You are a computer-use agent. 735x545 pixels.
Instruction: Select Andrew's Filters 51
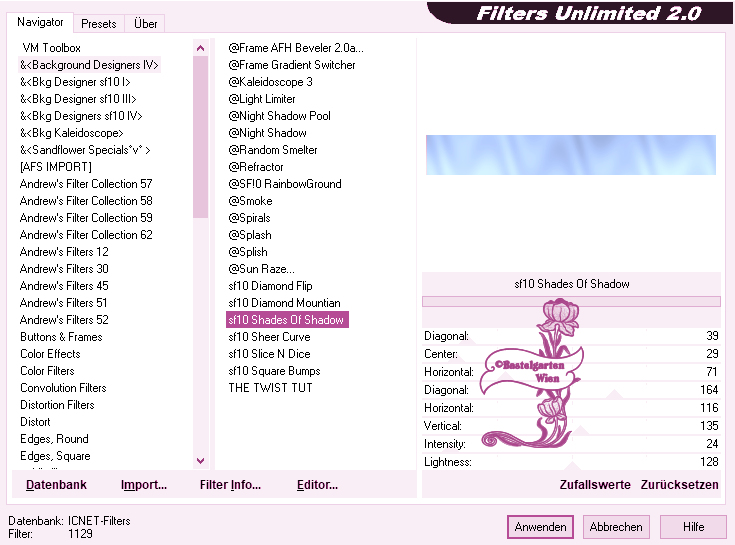coord(64,303)
